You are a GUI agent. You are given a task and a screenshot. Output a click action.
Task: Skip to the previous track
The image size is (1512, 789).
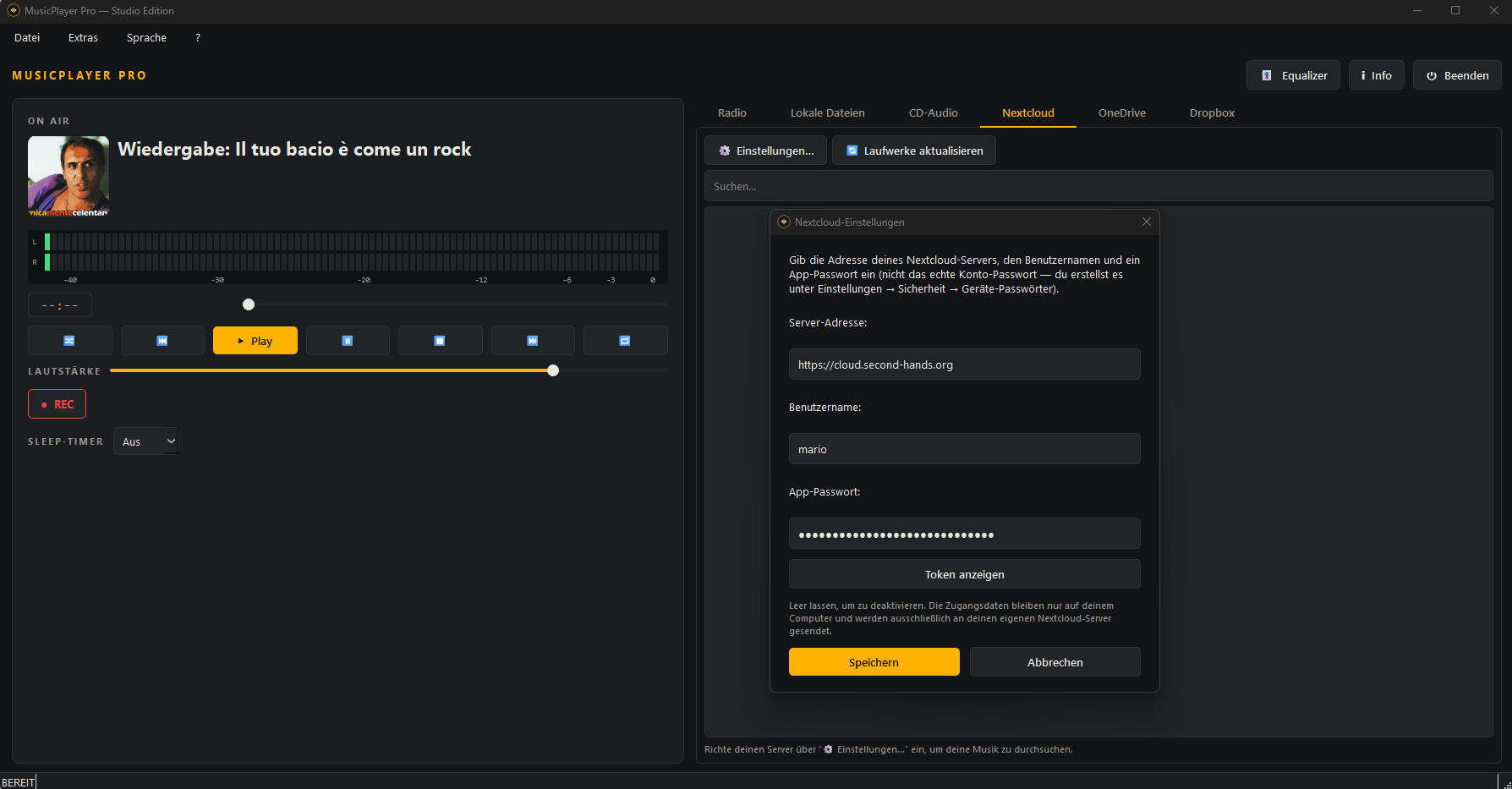pos(162,341)
